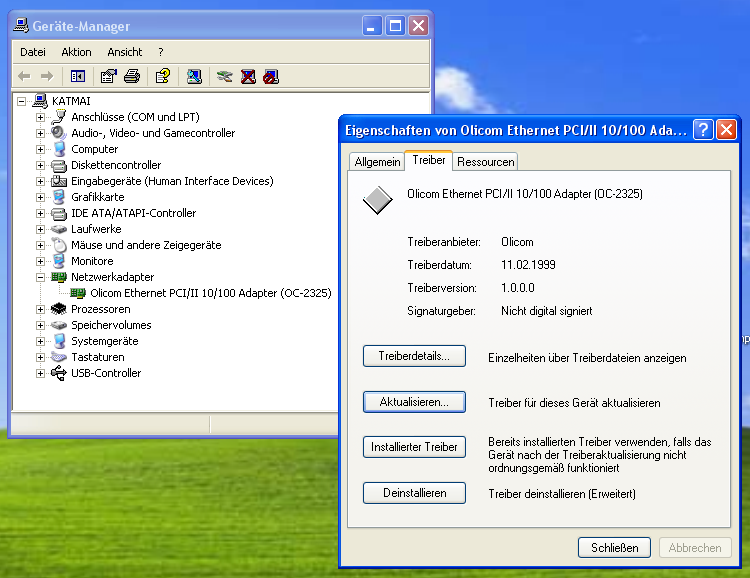Expand the Diskettencontroller node
Image resolution: width=750 pixels, height=578 pixels.
click(x=41, y=165)
